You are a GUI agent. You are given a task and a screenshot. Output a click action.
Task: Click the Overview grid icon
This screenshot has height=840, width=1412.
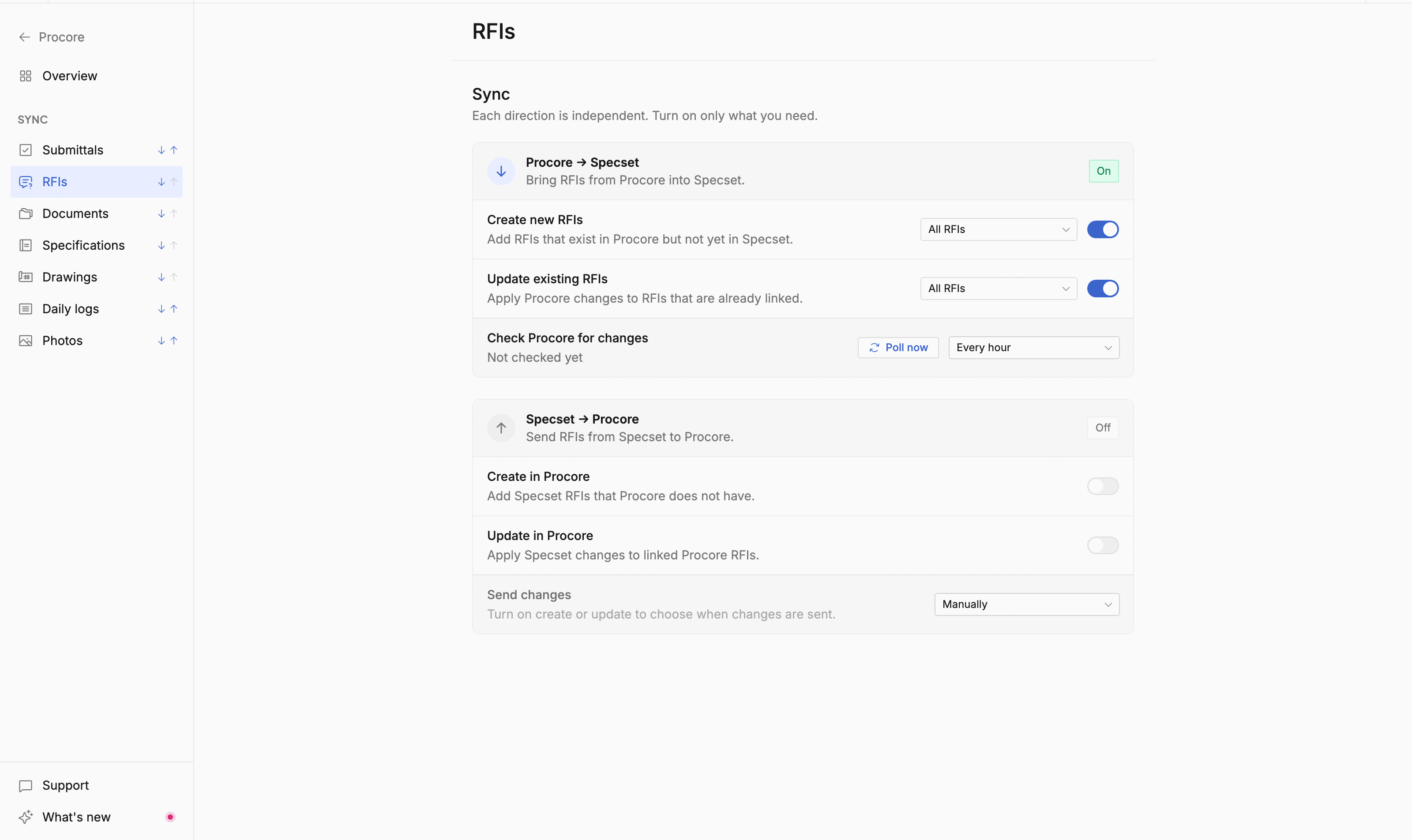click(26, 76)
